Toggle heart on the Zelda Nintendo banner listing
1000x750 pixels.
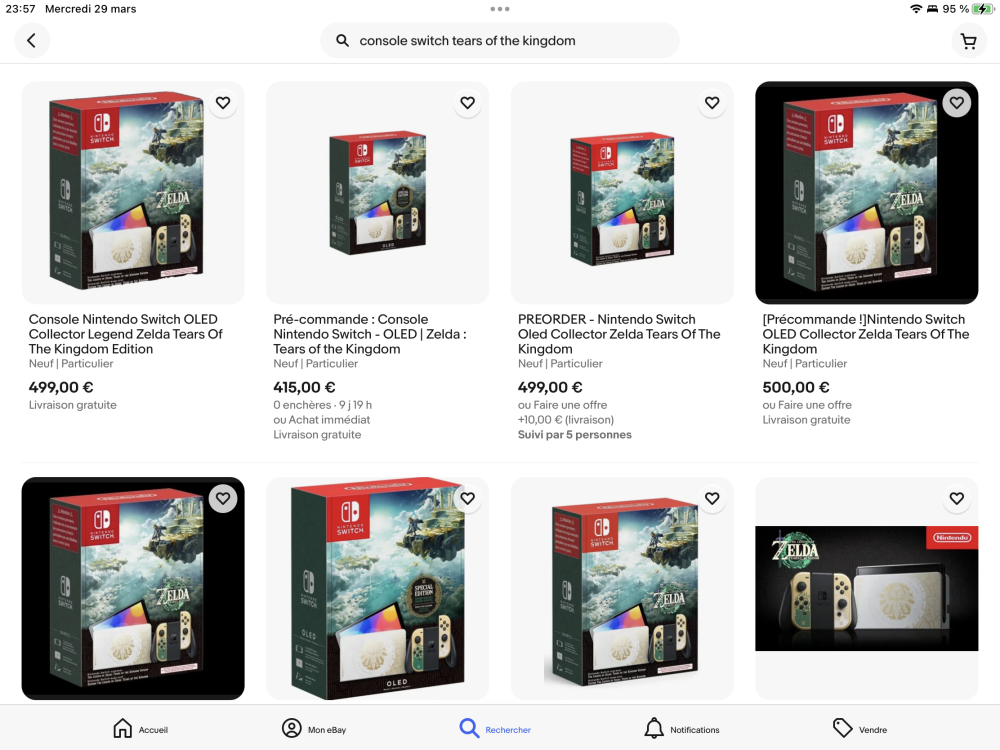coord(957,498)
